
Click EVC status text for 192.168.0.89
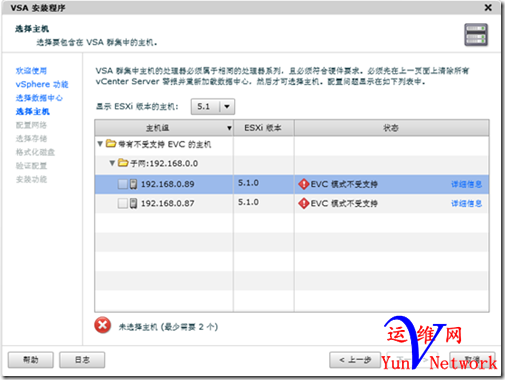(344, 184)
